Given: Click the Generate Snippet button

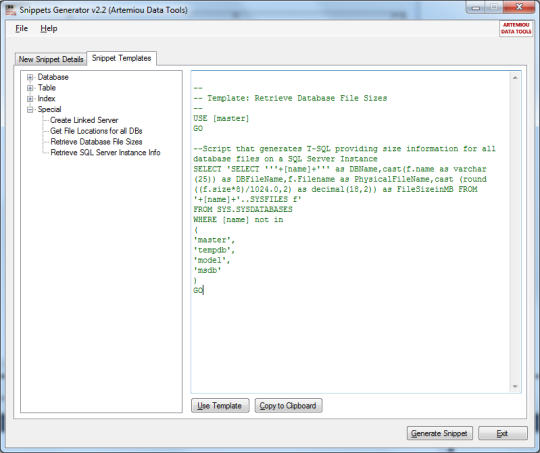Looking at the screenshot, I should [439, 433].
